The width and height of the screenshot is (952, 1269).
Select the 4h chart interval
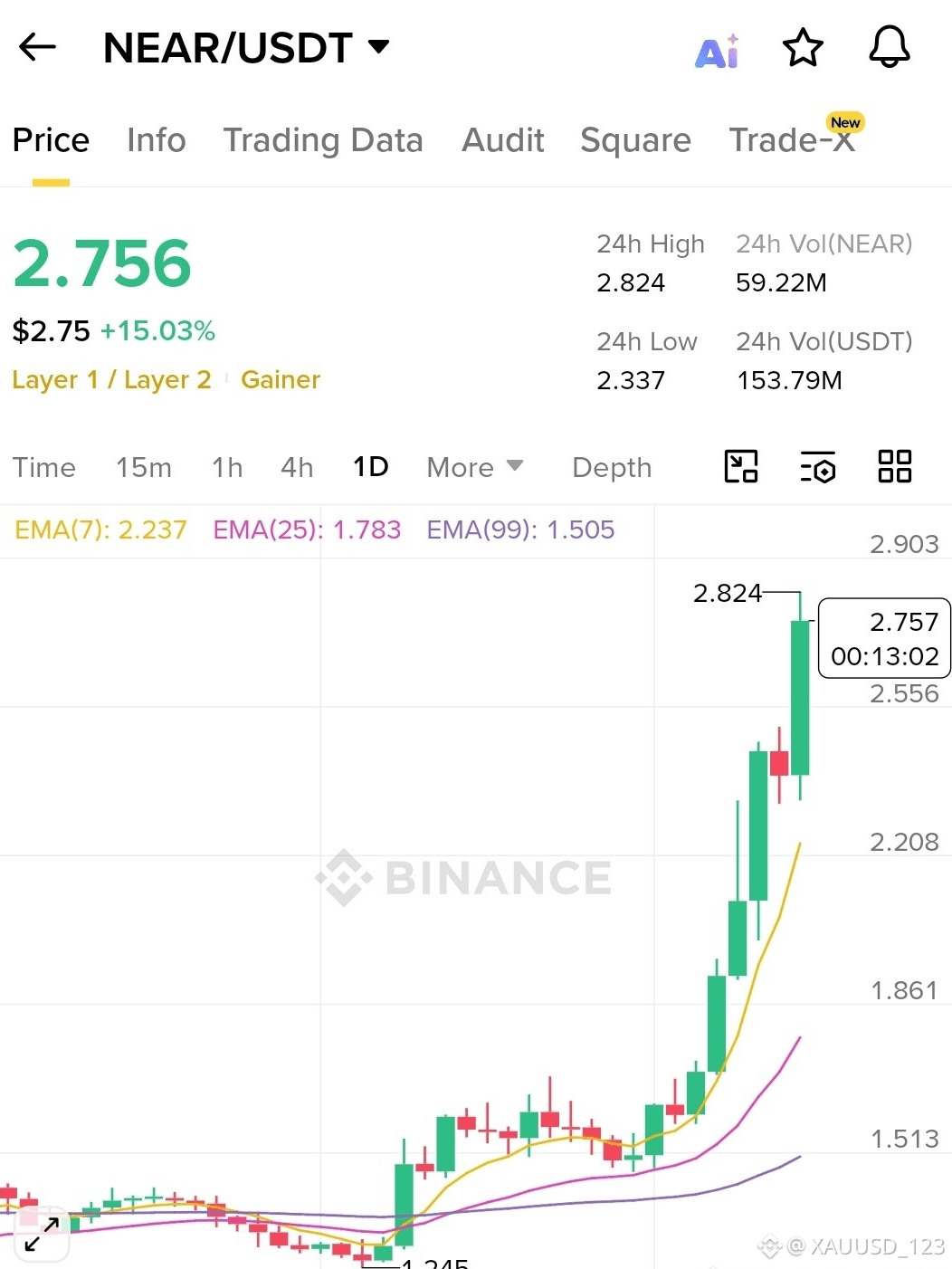pyautogui.click(x=297, y=467)
